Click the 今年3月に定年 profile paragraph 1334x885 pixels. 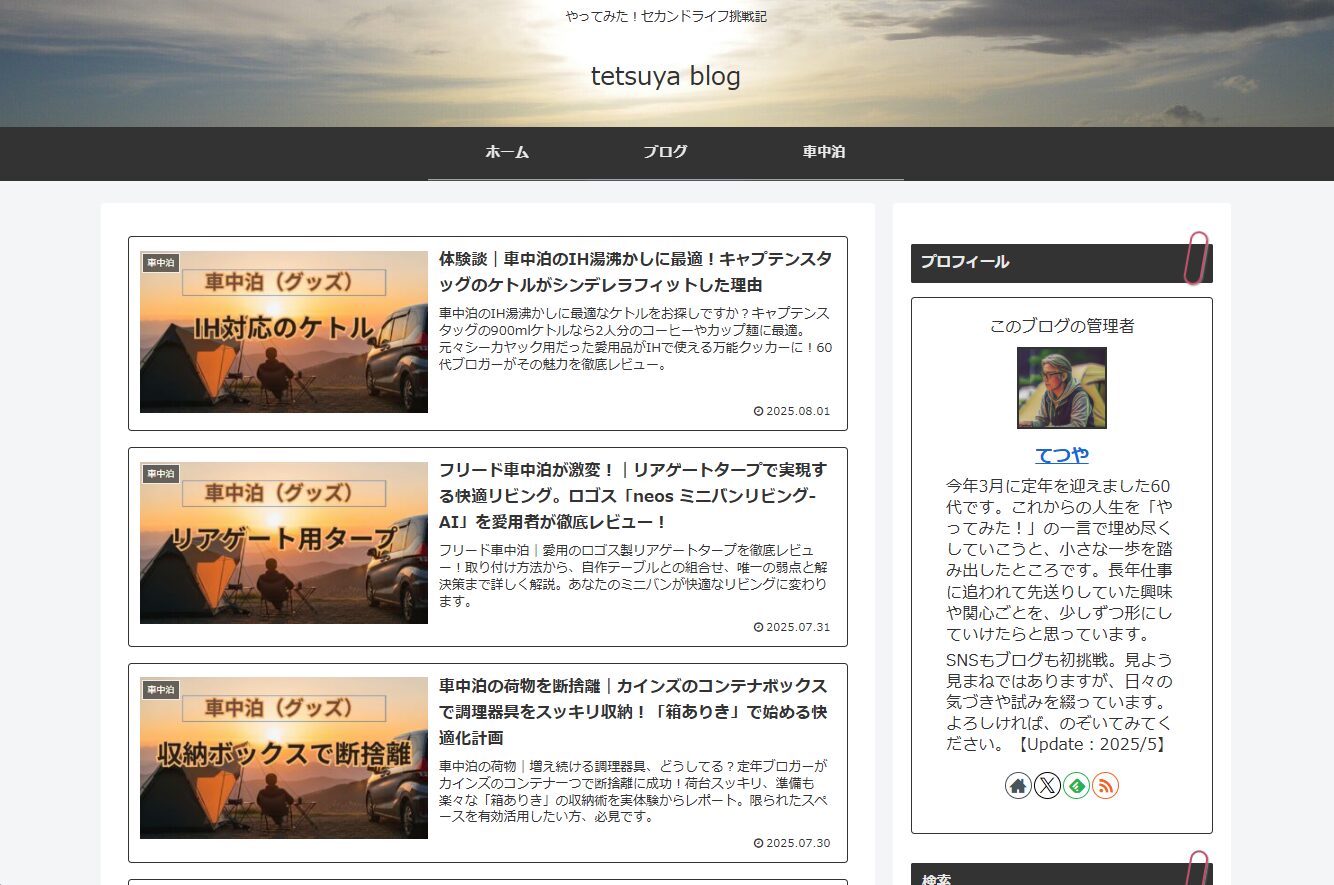coord(1060,560)
